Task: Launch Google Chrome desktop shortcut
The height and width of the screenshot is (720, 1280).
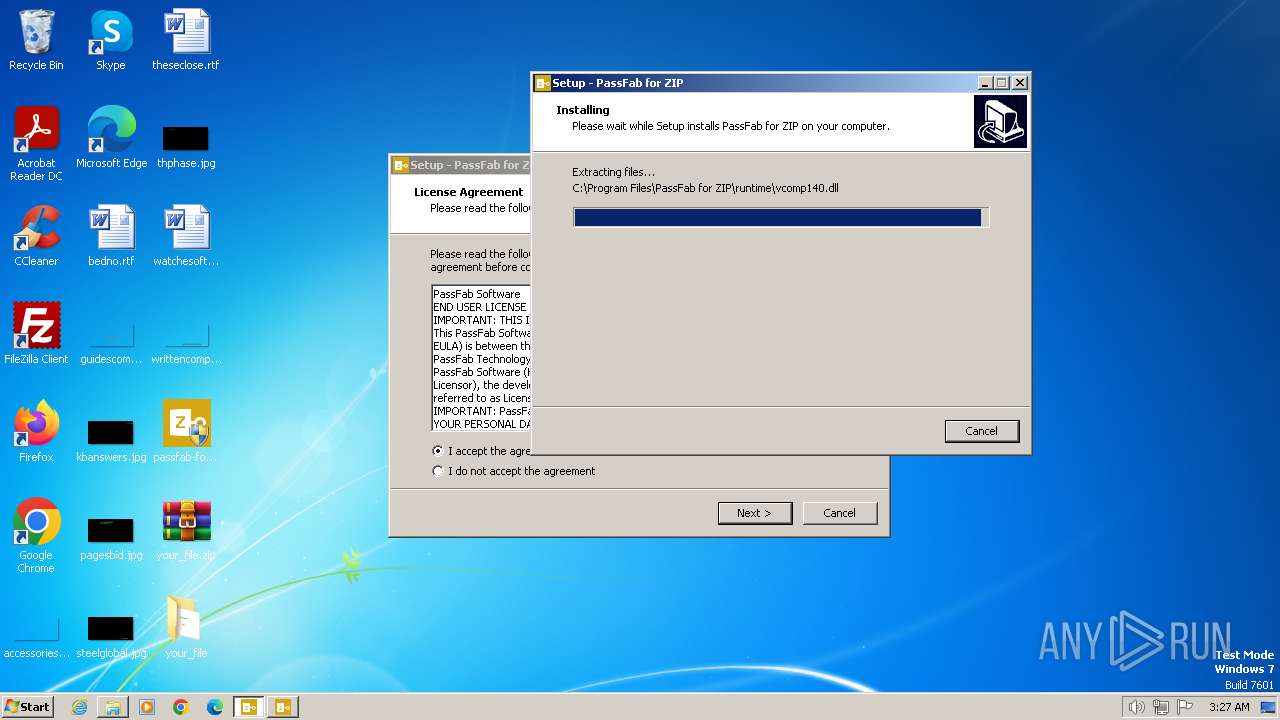Action: (x=36, y=536)
